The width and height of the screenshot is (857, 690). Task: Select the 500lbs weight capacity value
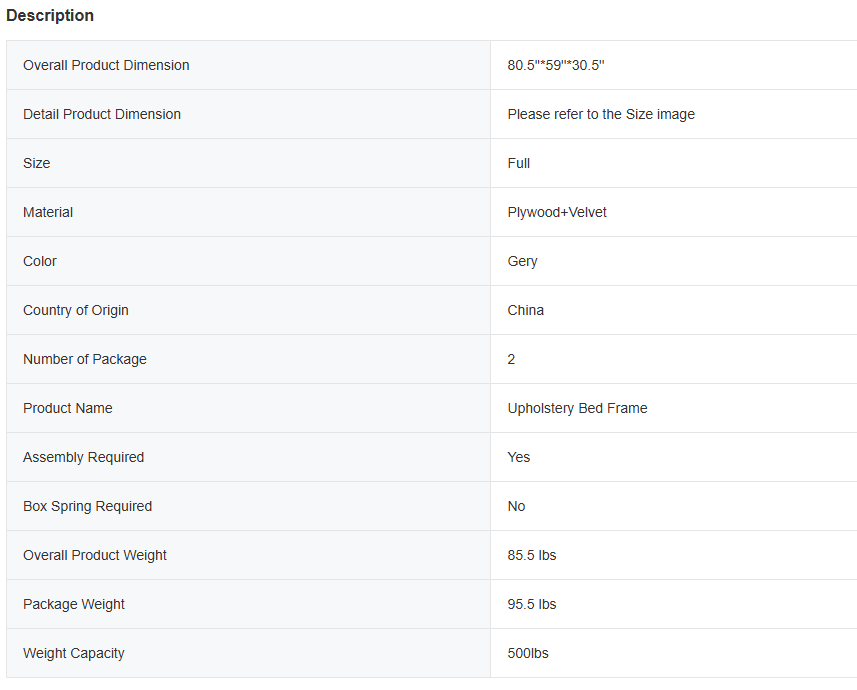pyautogui.click(x=528, y=653)
